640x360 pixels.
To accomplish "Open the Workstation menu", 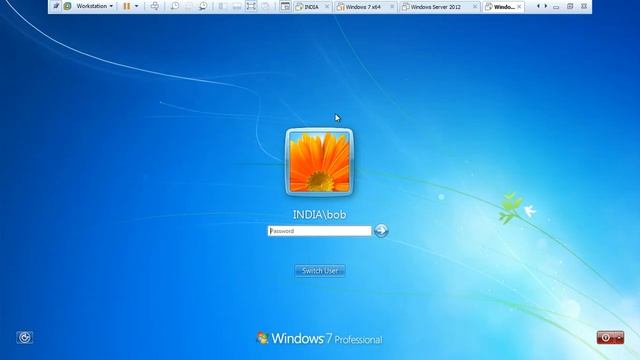I will [x=95, y=6].
